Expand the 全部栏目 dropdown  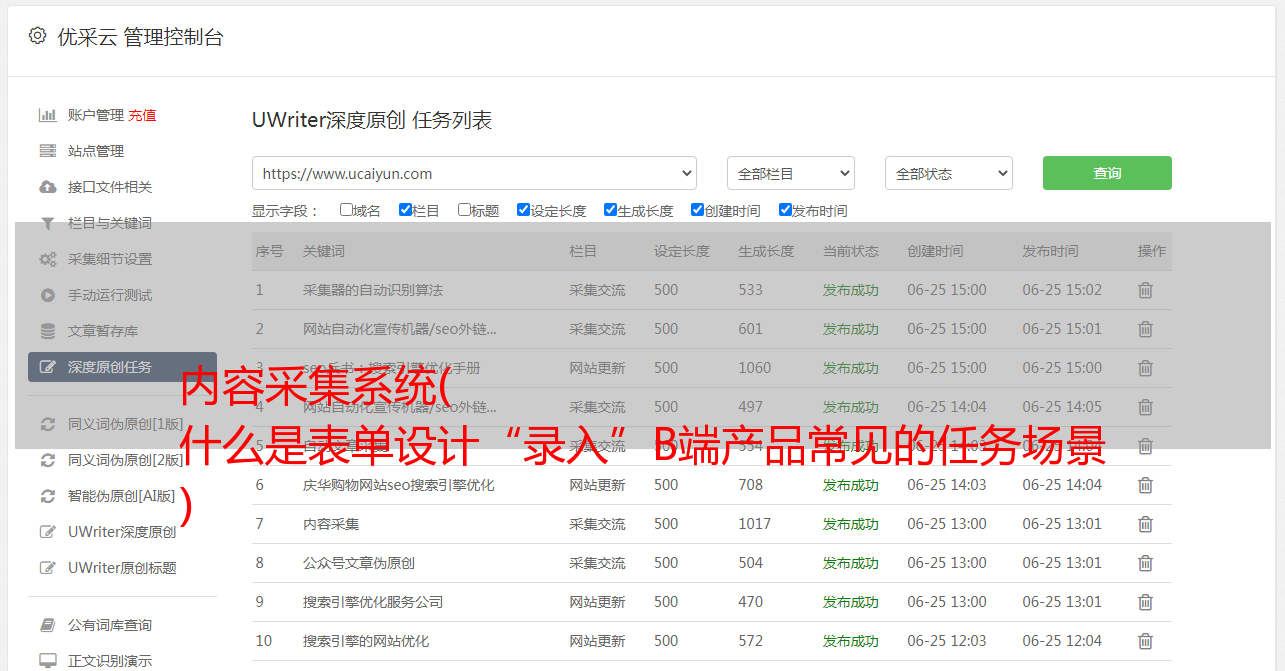point(790,173)
